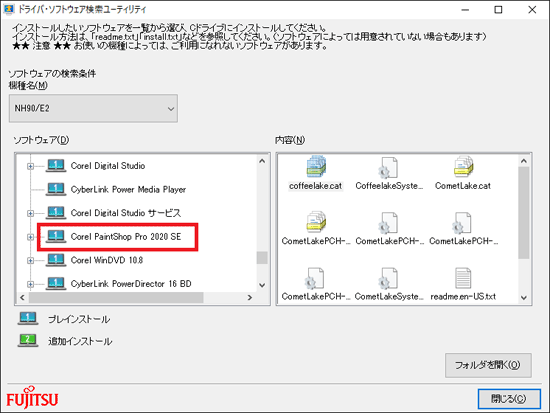Click the contents pane scroll down arrow
This screenshot has width=550, height=413.
click(524, 298)
